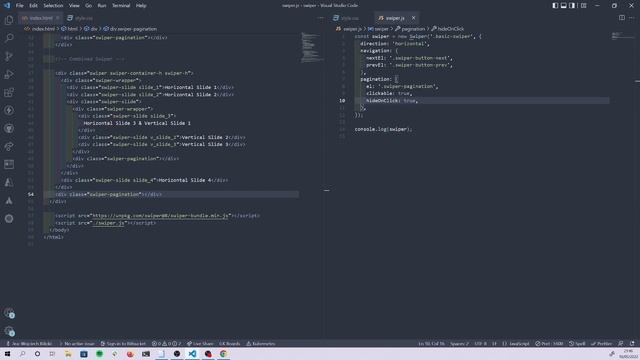Open the Help menu
640x360 pixels.
(141, 6)
